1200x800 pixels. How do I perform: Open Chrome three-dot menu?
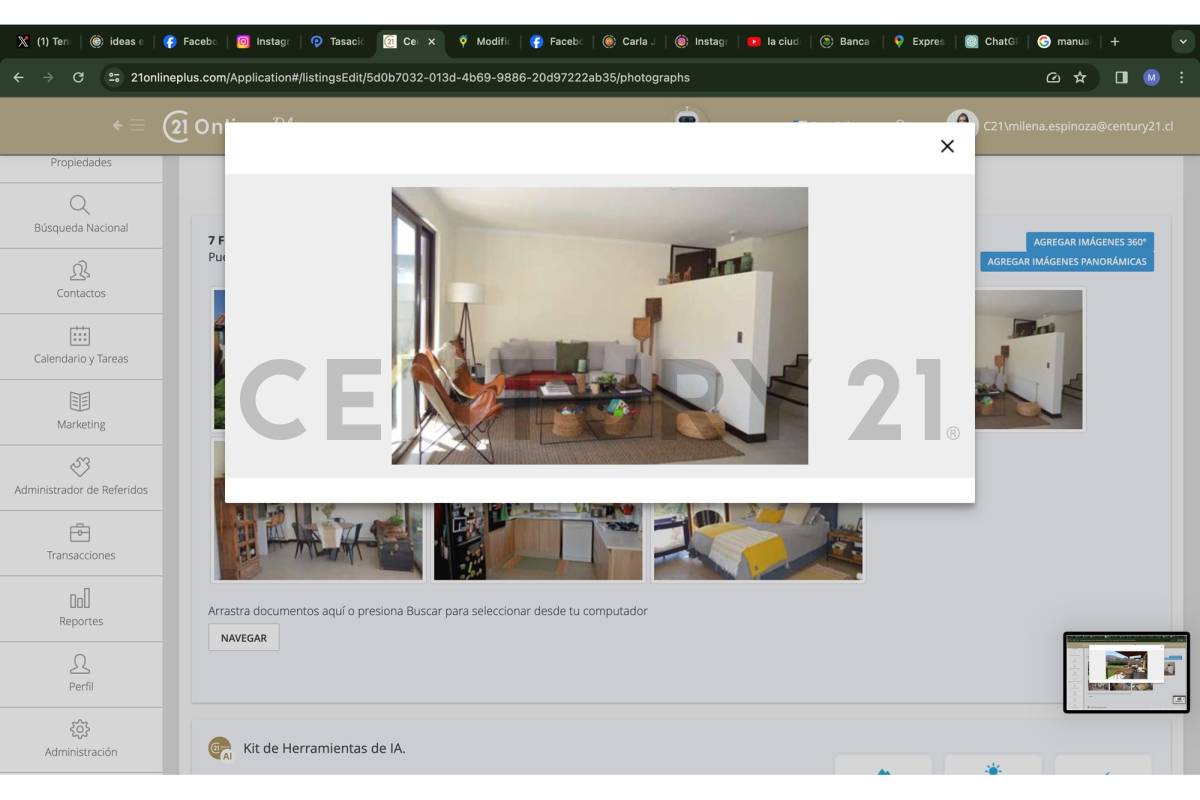point(1181,77)
